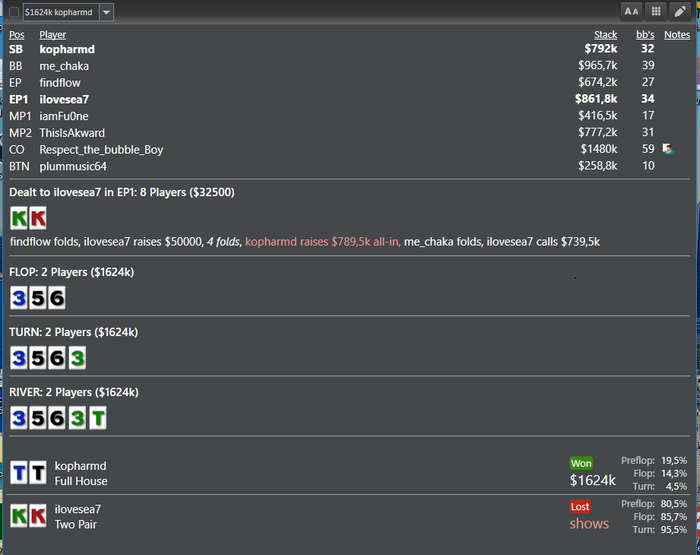700x555 pixels.
Task: Click the Notes column header
Action: pos(676,35)
